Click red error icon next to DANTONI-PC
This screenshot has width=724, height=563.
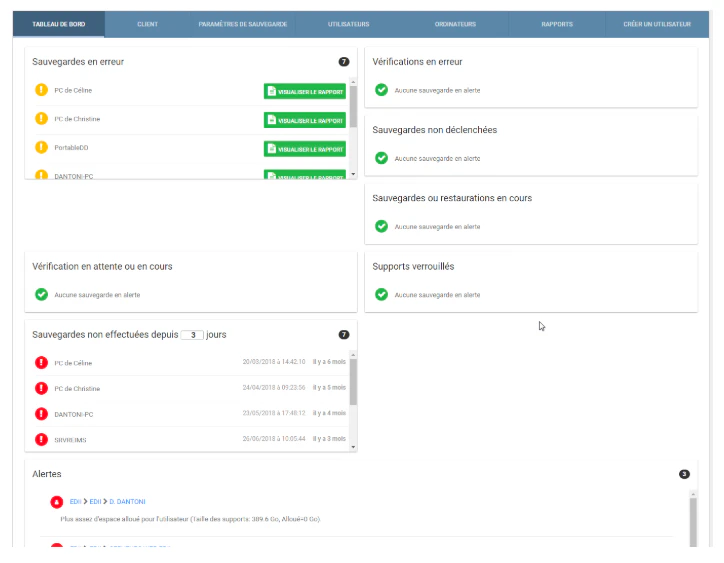pos(41,414)
